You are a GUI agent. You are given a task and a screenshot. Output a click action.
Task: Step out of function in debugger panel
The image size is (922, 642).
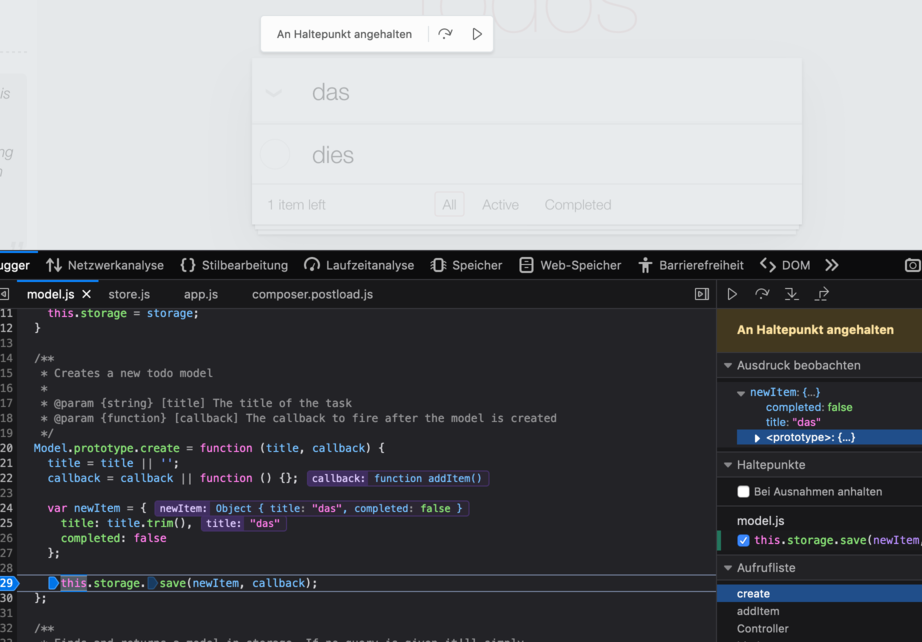821,294
